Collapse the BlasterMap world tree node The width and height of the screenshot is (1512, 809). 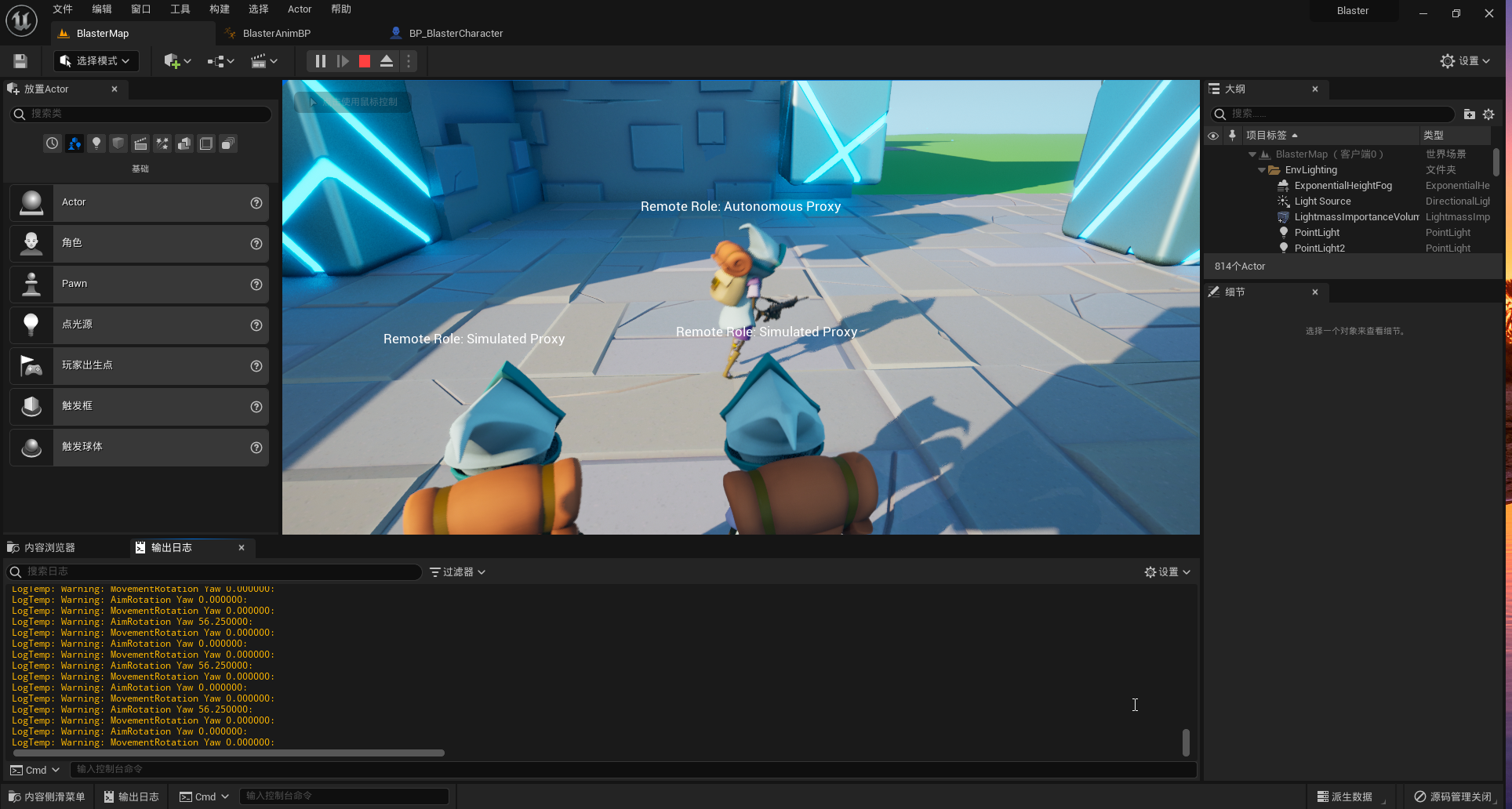coord(1252,154)
